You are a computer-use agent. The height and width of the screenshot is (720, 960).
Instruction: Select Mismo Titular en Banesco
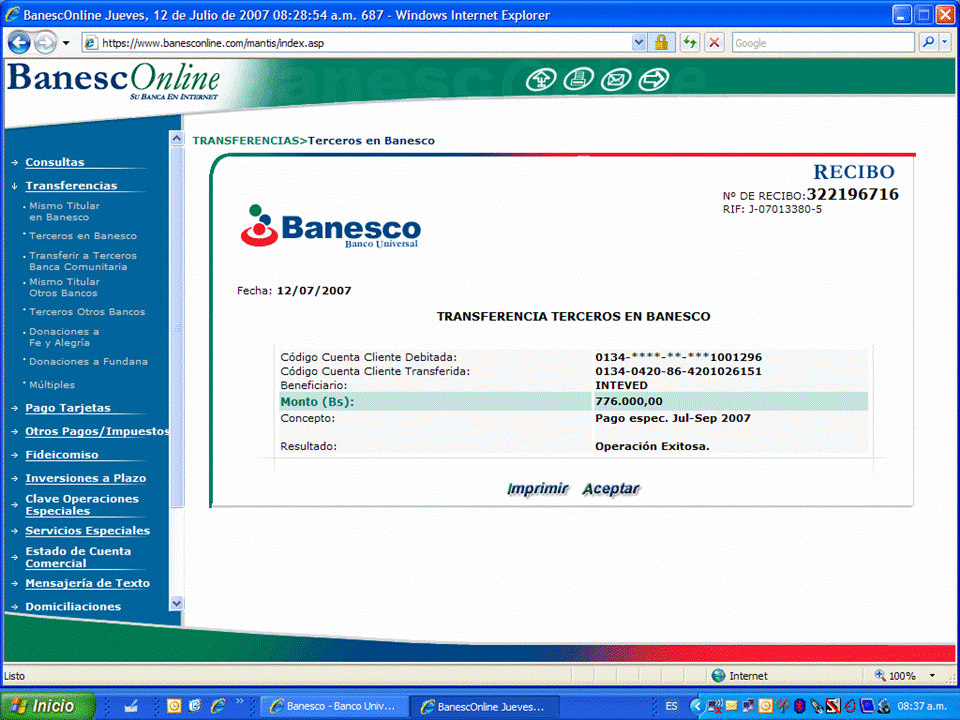64,211
